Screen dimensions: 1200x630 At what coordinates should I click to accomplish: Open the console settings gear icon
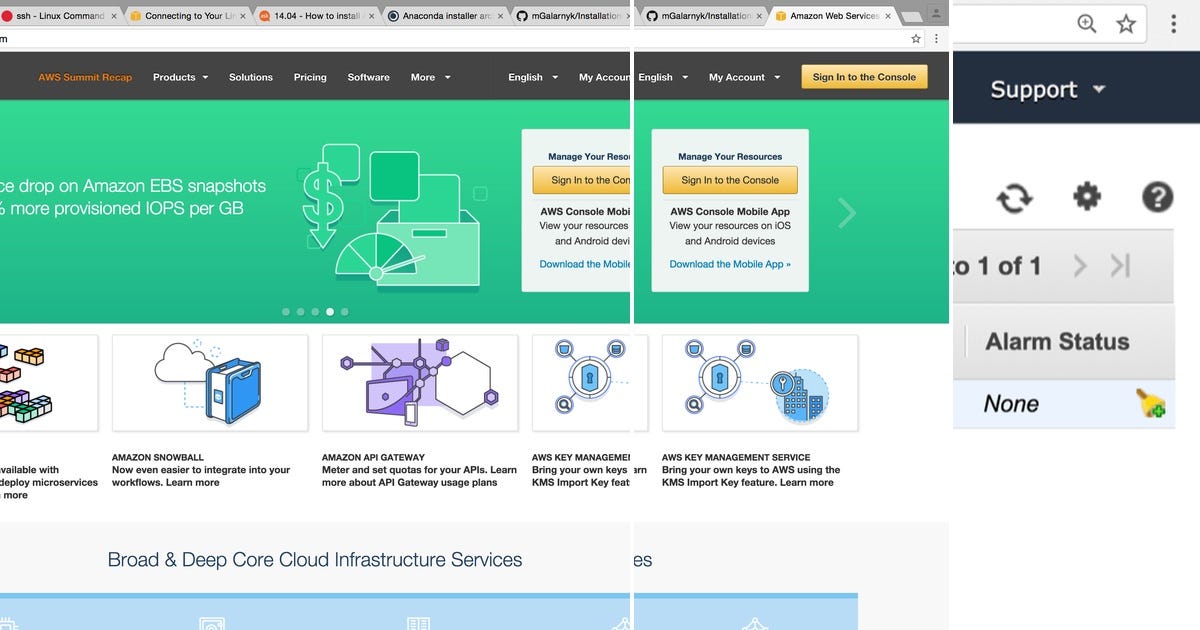(1086, 198)
